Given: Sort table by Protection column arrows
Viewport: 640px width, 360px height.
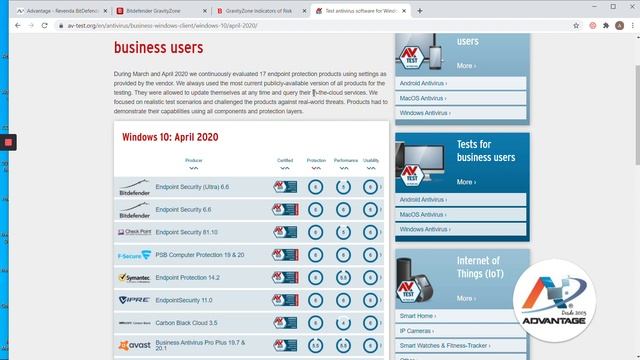Looking at the screenshot, I should pos(316,168).
